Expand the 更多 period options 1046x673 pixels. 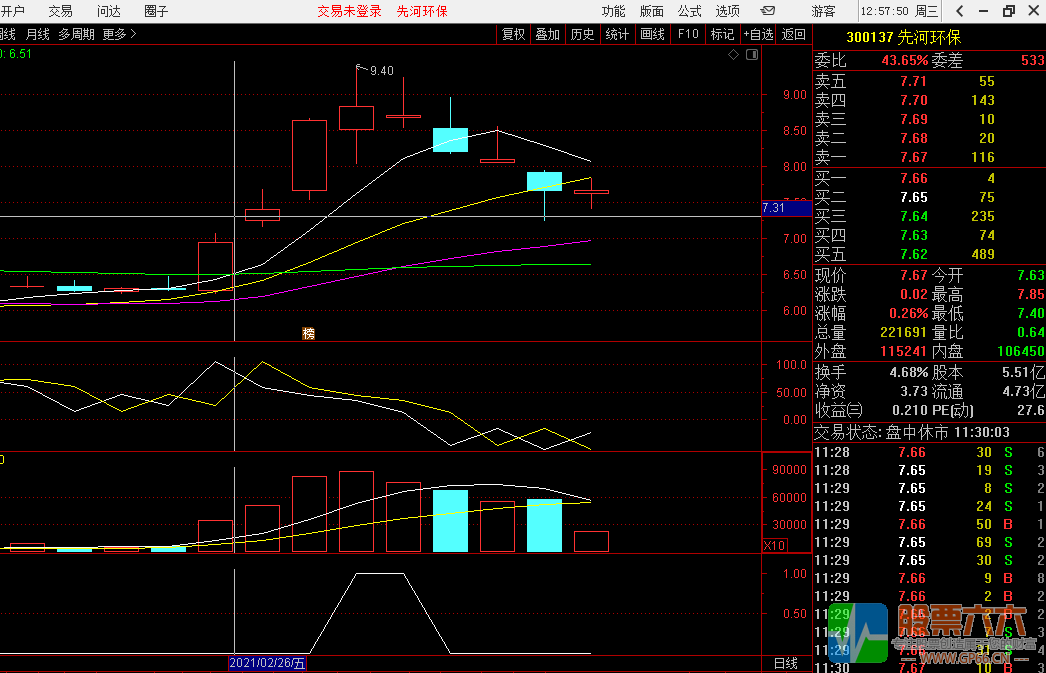(119, 34)
